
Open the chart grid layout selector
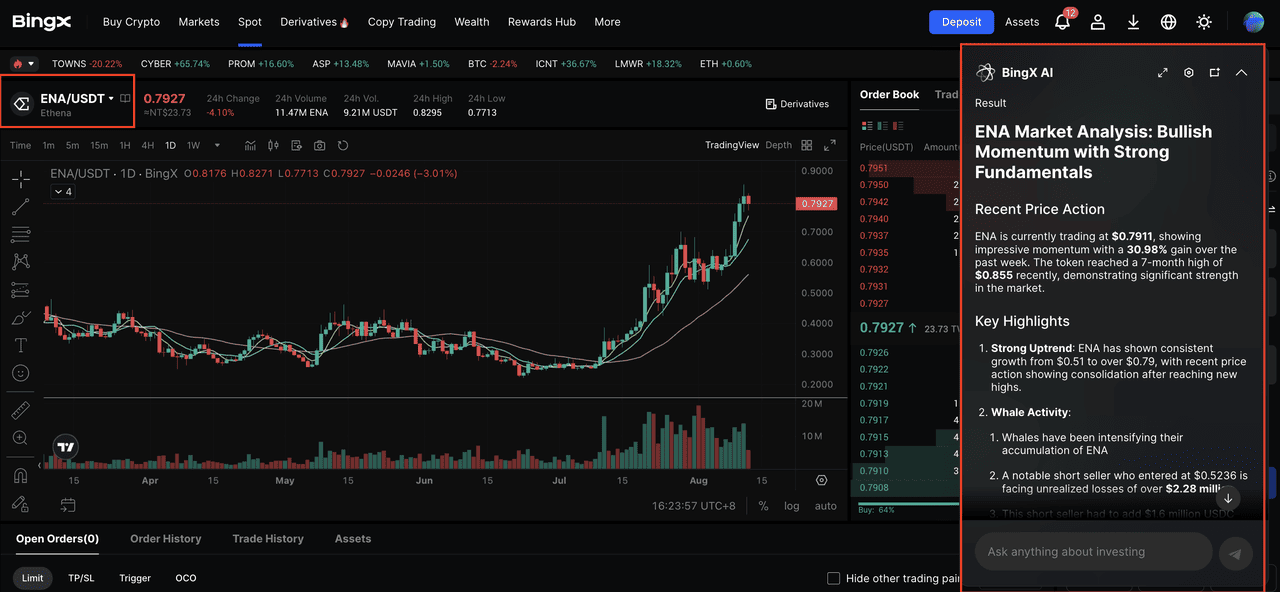(x=806, y=145)
